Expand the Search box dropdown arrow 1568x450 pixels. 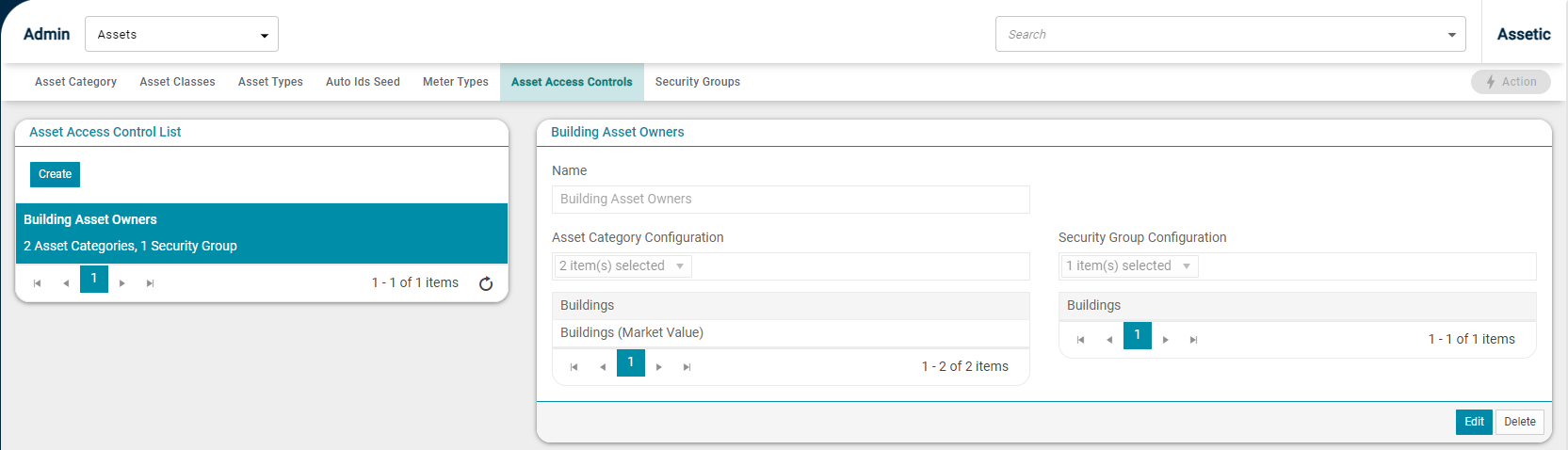tap(1451, 35)
